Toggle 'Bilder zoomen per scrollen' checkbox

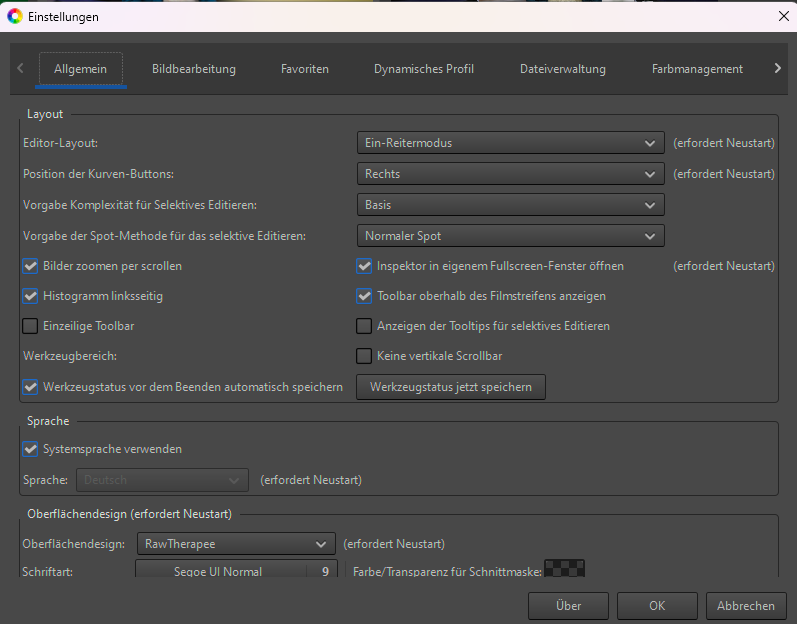(x=30, y=267)
